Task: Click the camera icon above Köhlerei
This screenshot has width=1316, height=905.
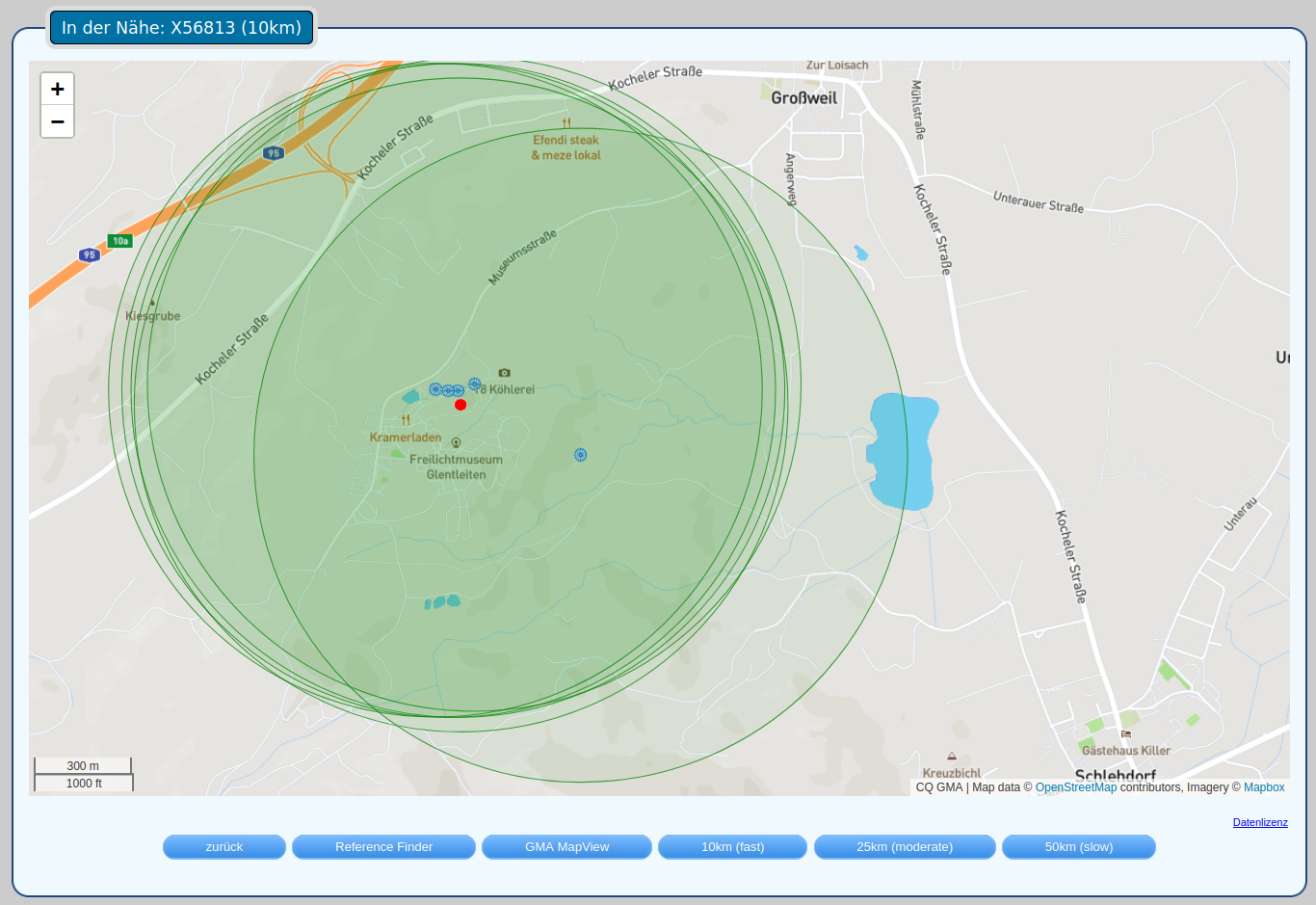Action: pyautogui.click(x=504, y=373)
